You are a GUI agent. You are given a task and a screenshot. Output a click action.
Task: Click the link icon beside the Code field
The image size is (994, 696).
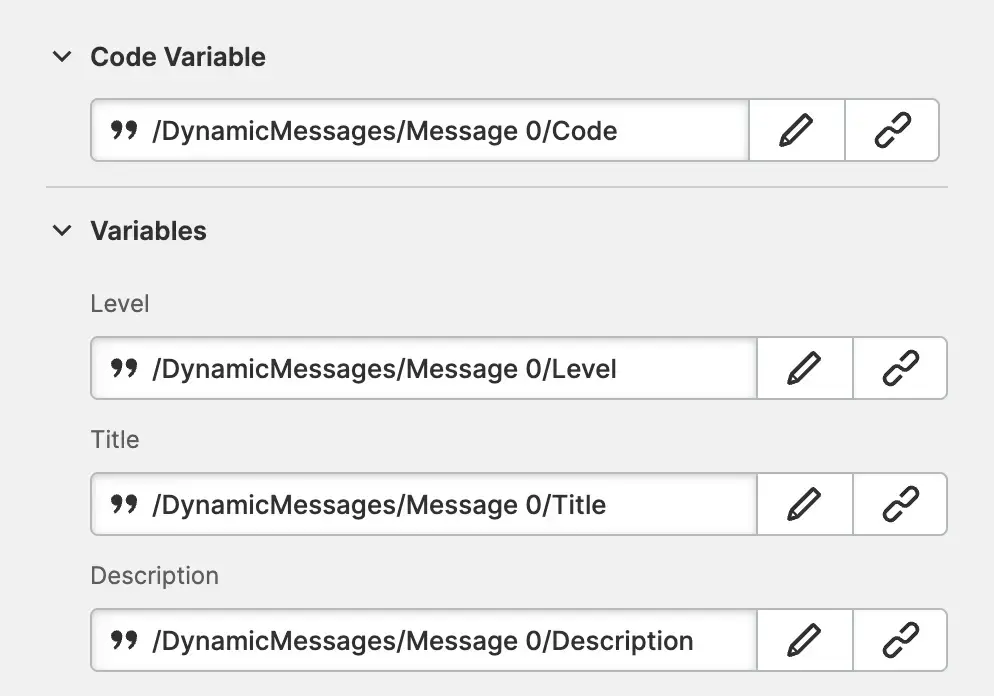892,130
